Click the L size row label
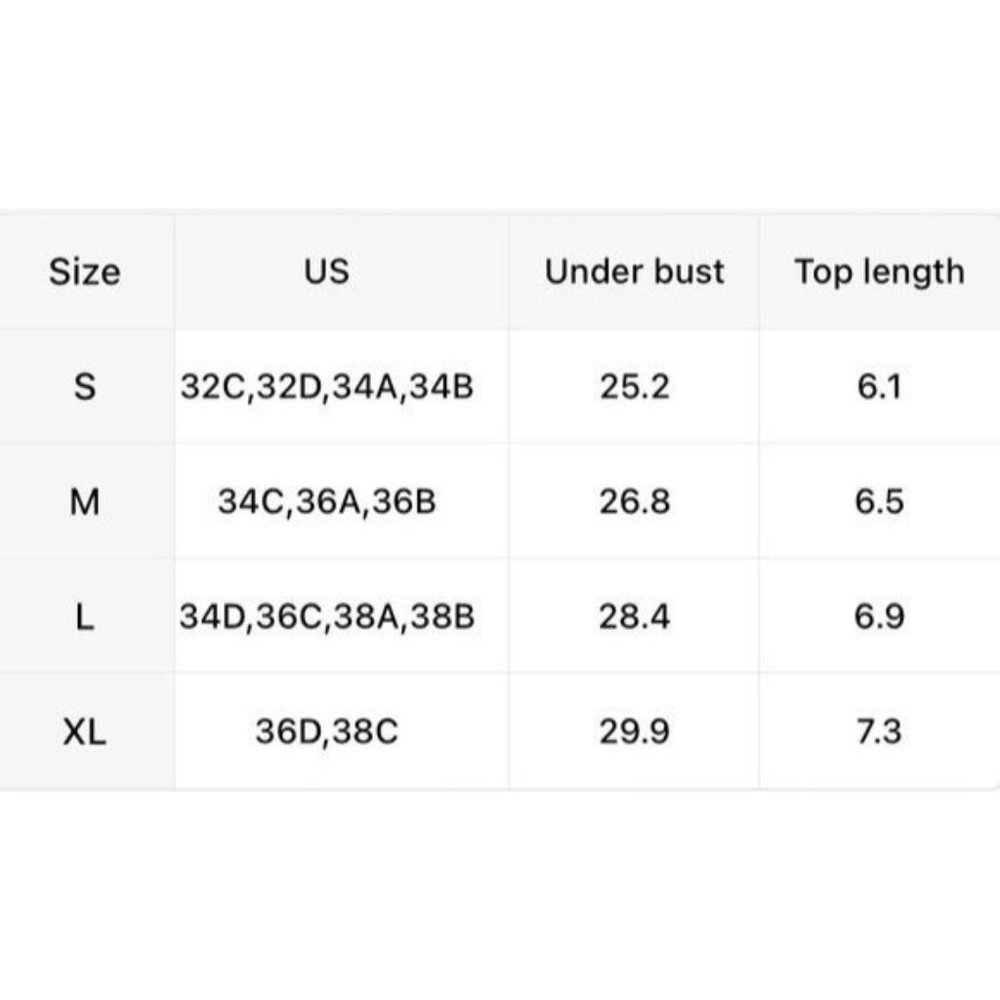Viewport: 1000px width, 1000px height. (x=85, y=617)
